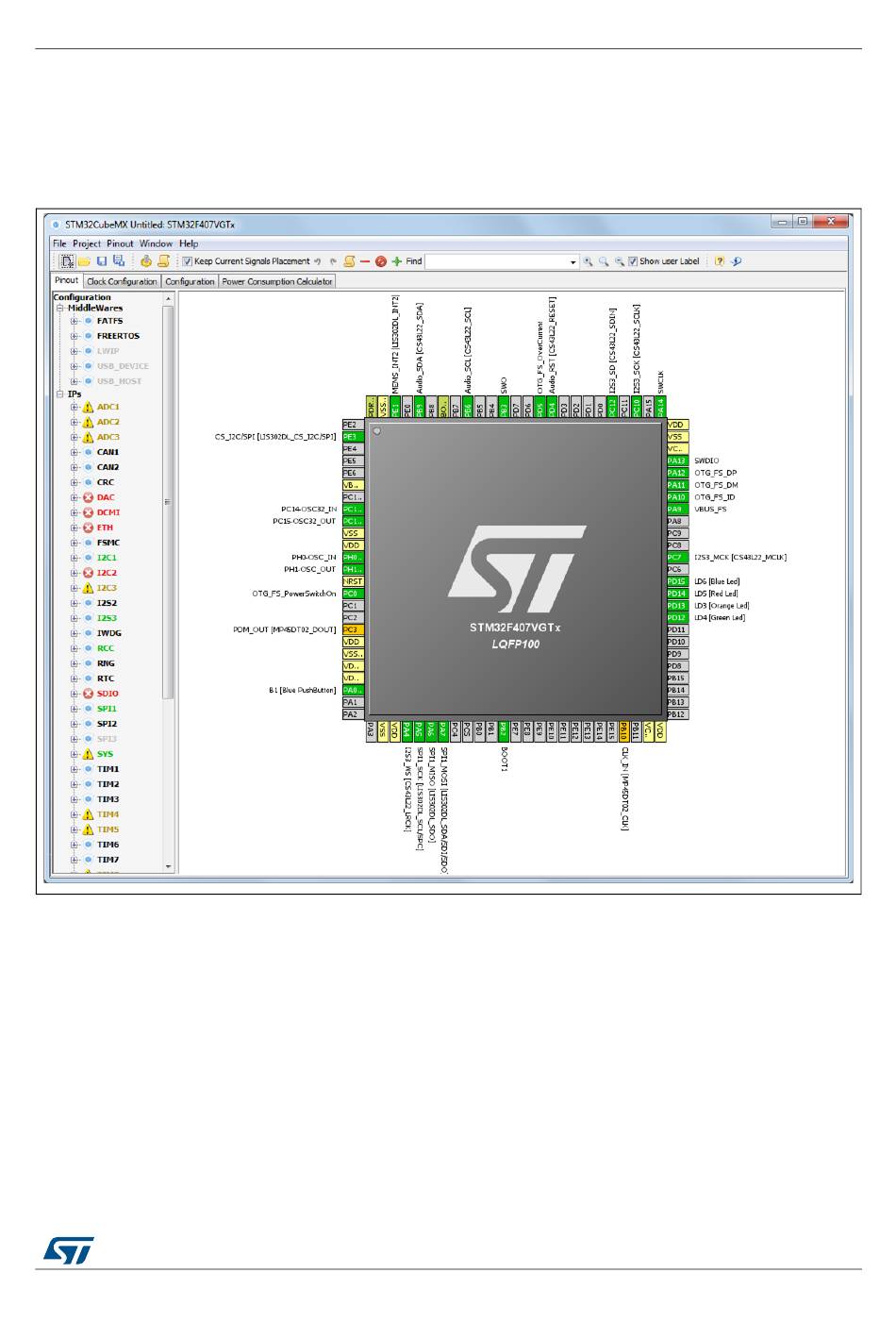
Task: Switch to Clock Configuration tab
Action: 122,281
